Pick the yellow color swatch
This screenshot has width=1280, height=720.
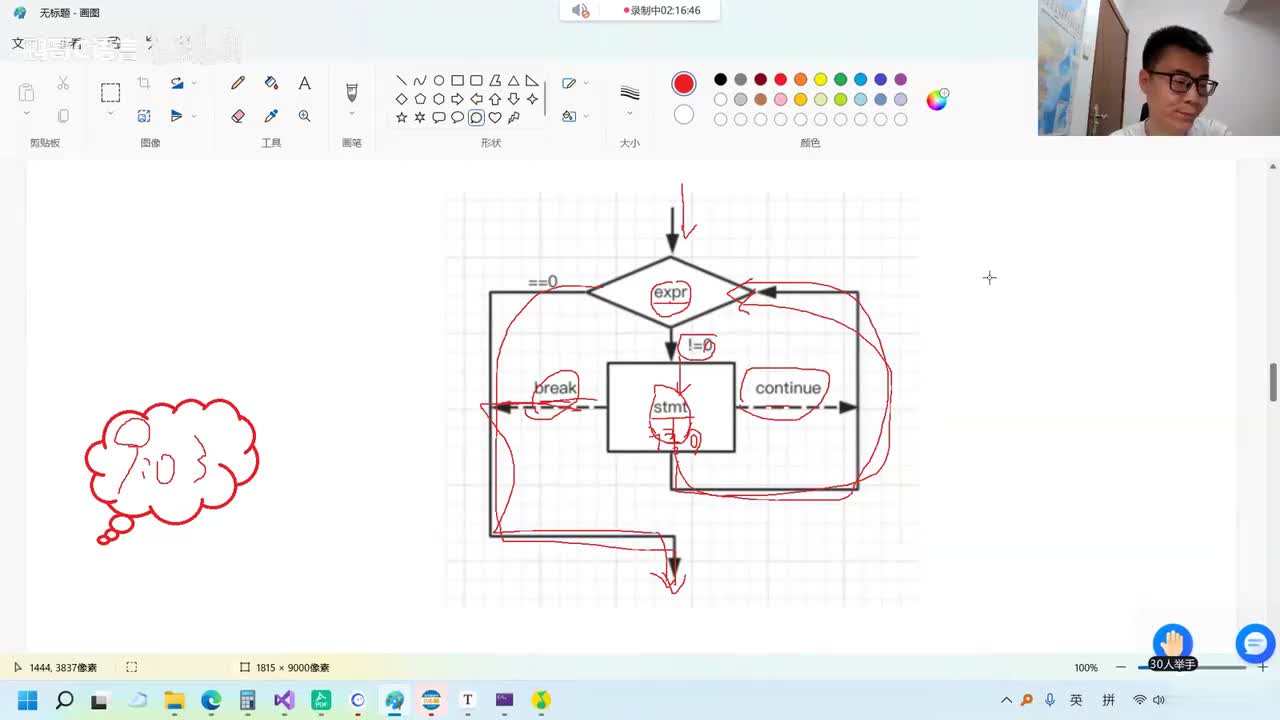[x=820, y=80]
